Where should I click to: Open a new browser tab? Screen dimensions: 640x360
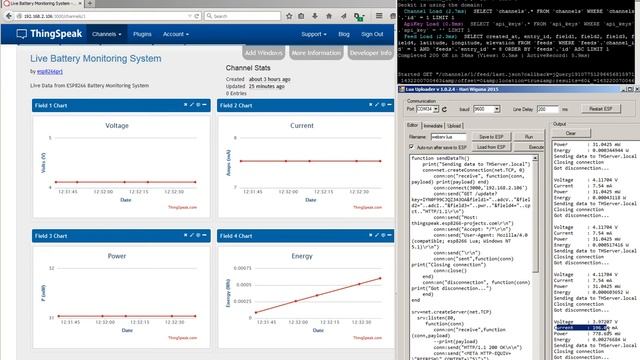point(90,4)
